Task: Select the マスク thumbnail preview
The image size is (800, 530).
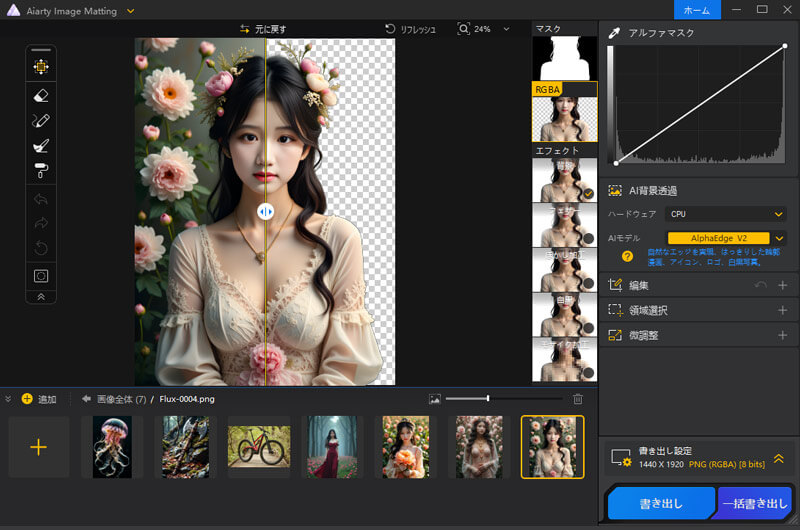Action: click(x=564, y=58)
